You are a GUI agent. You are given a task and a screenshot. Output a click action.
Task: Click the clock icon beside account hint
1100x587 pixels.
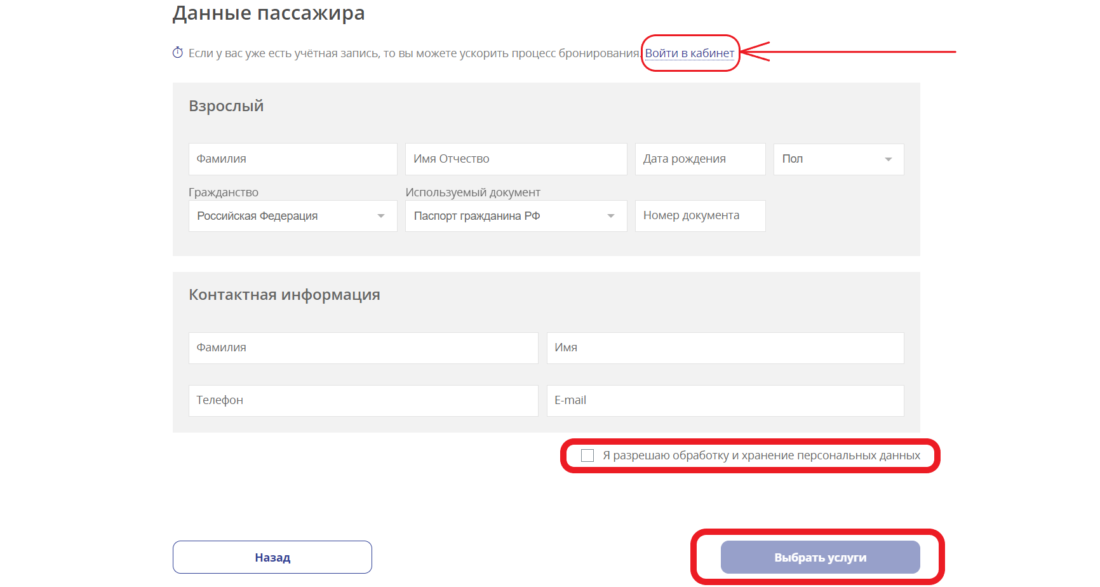click(x=178, y=52)
